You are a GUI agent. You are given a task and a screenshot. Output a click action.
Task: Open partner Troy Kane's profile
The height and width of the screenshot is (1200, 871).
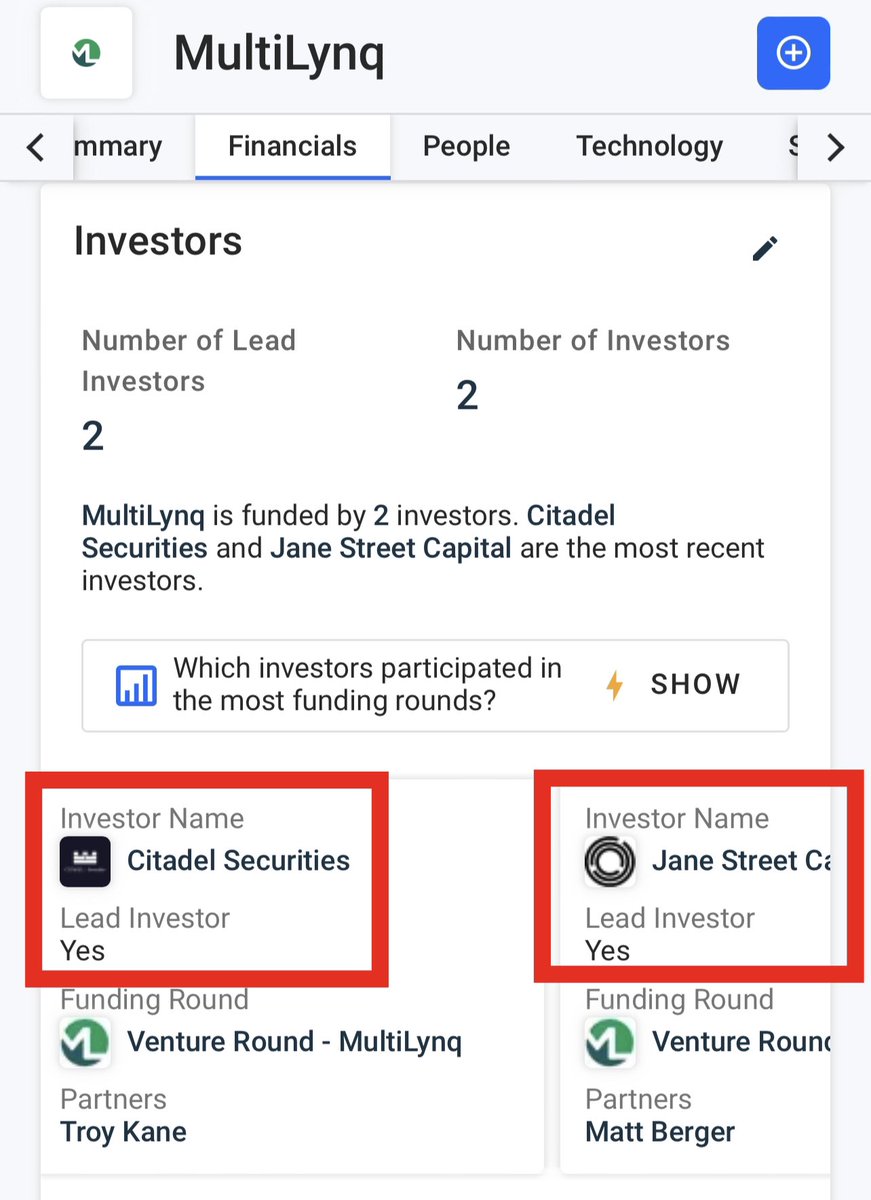pos(123,1132)
